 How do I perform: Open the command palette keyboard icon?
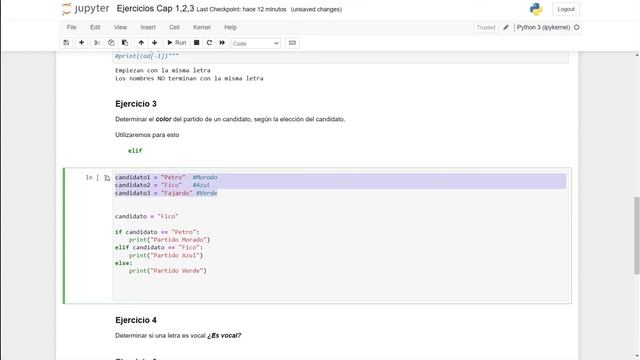(292, 43)
